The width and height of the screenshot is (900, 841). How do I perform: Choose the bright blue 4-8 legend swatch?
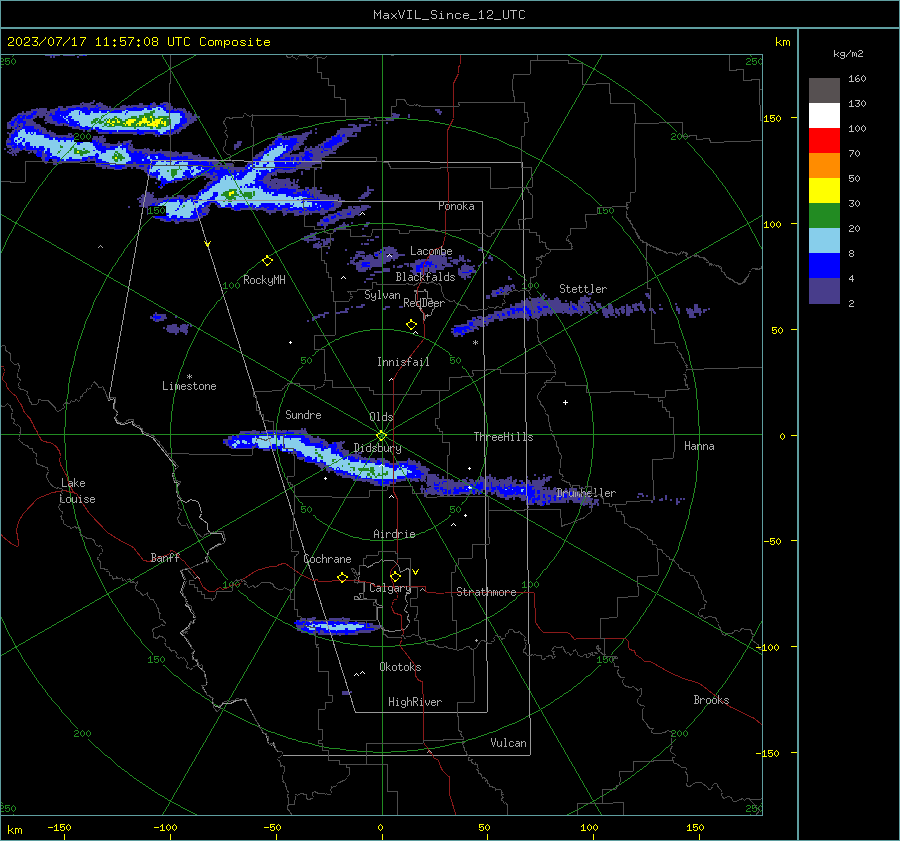tap(824, 265)
